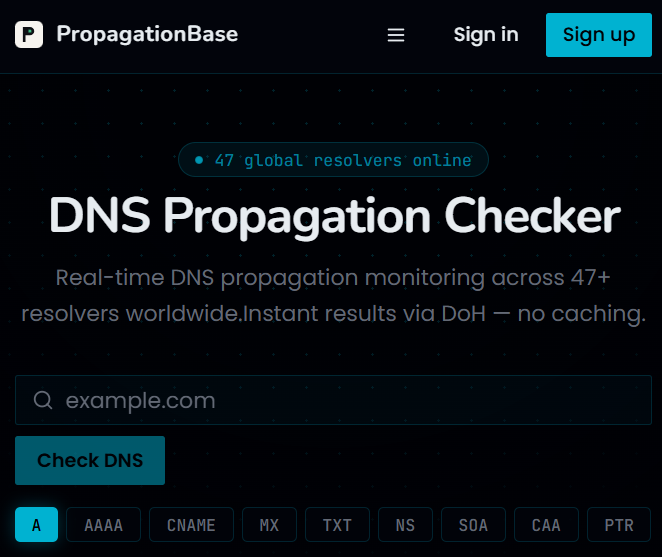Select the A record type
Viewport: 662px width, 557px height.
coord(36,524)
